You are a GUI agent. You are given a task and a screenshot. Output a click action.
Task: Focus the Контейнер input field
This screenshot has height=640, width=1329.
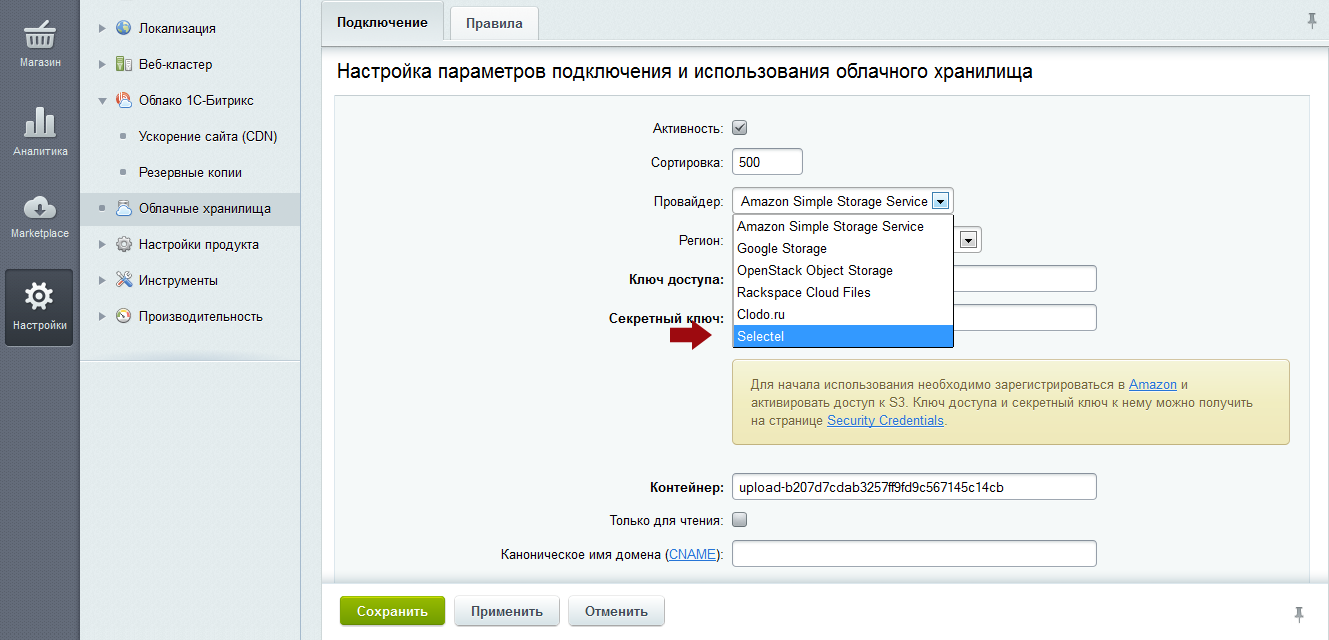(914, 487)
